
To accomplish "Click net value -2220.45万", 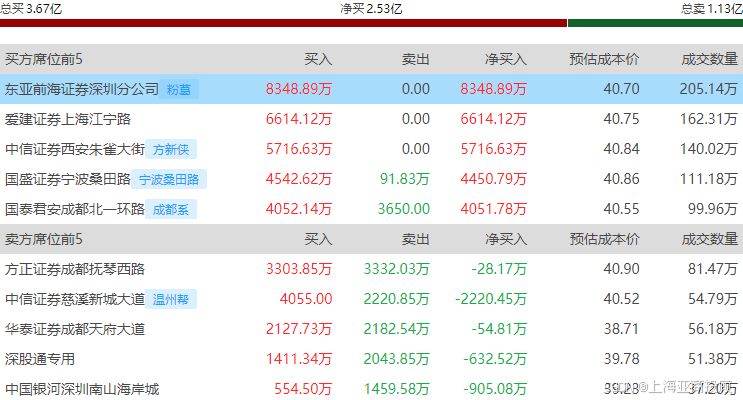I will [x=490, y=299].
